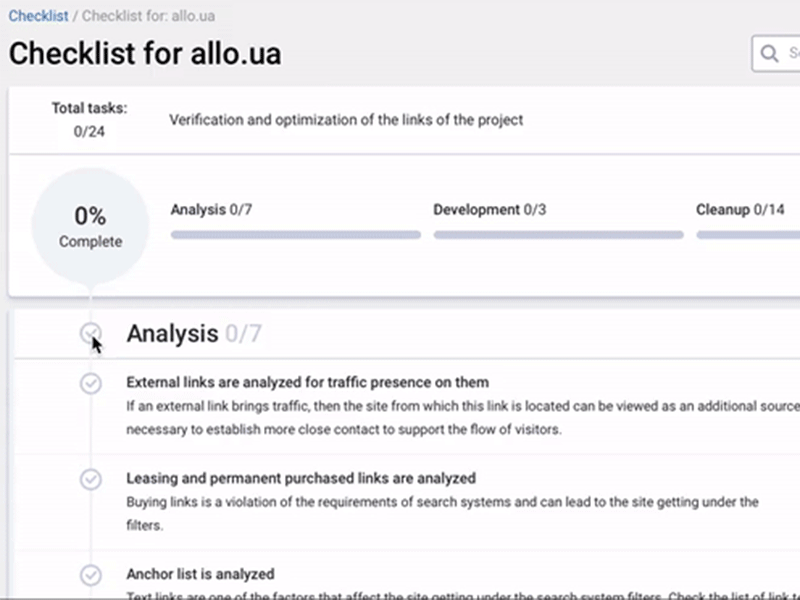800x600 pixels.
Task: Click the magnifying glass search icon
Action: pyautogui.click(x=769, y=53)
